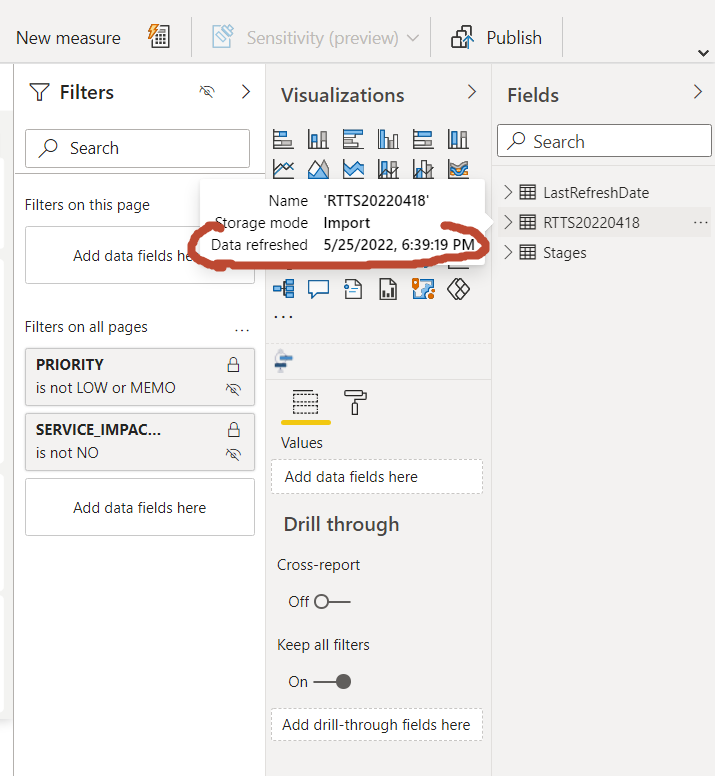Click Add data fields under all pages filters
This screenshot has height=776, width=715.
[140, 507]
